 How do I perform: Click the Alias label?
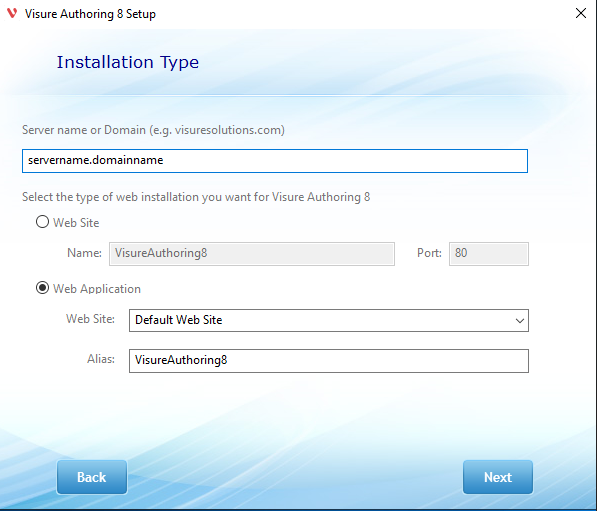(x=101, y=359)
